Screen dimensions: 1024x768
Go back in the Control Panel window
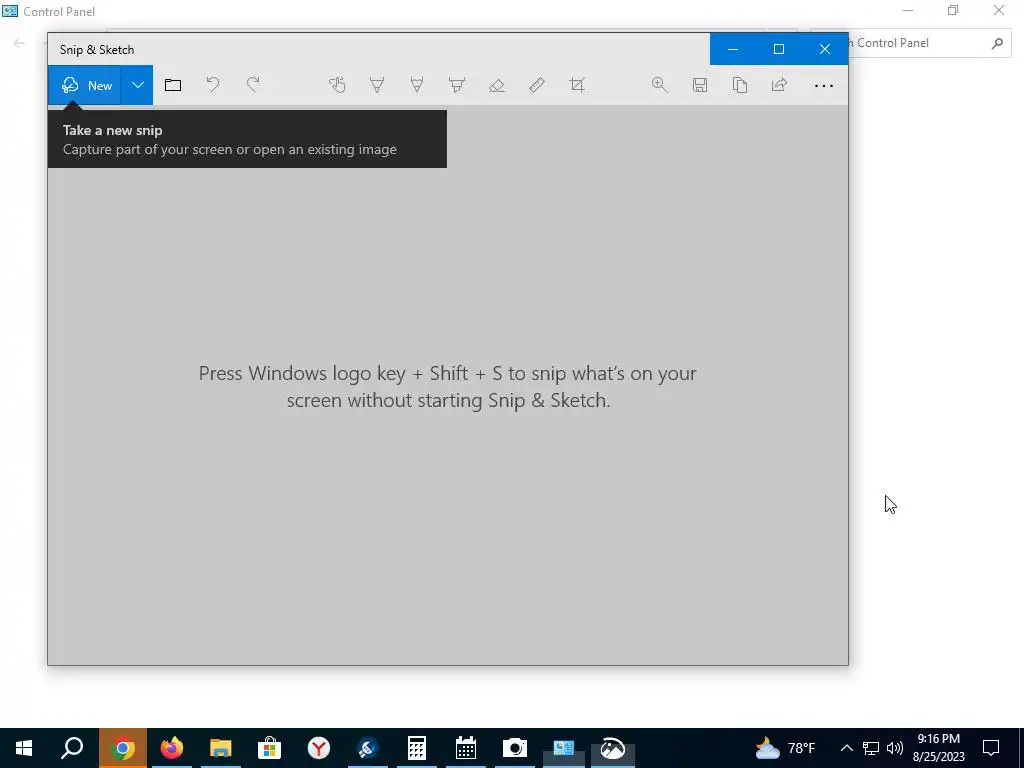(19, 43)
